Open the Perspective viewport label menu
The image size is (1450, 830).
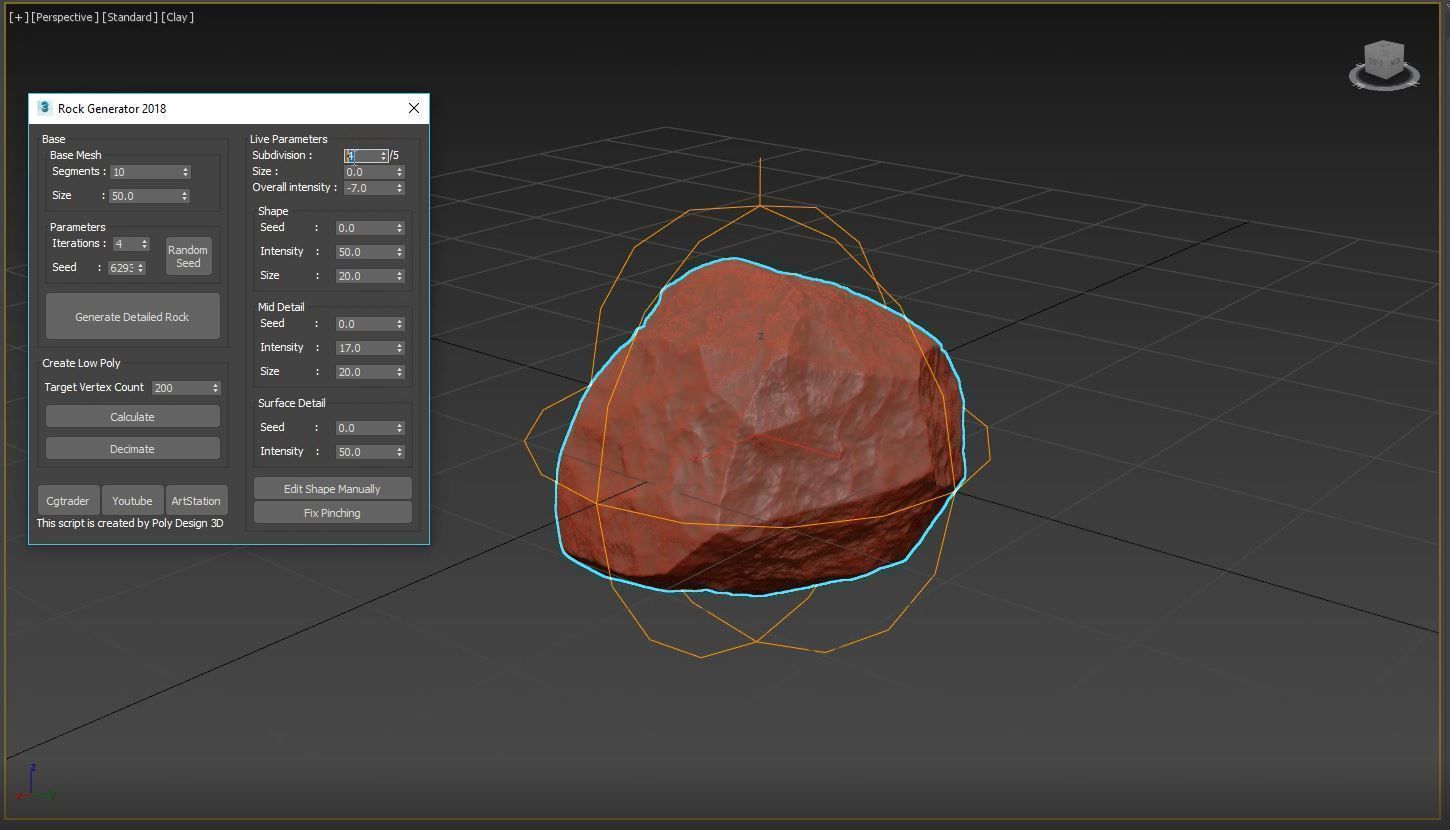point(65,17)
